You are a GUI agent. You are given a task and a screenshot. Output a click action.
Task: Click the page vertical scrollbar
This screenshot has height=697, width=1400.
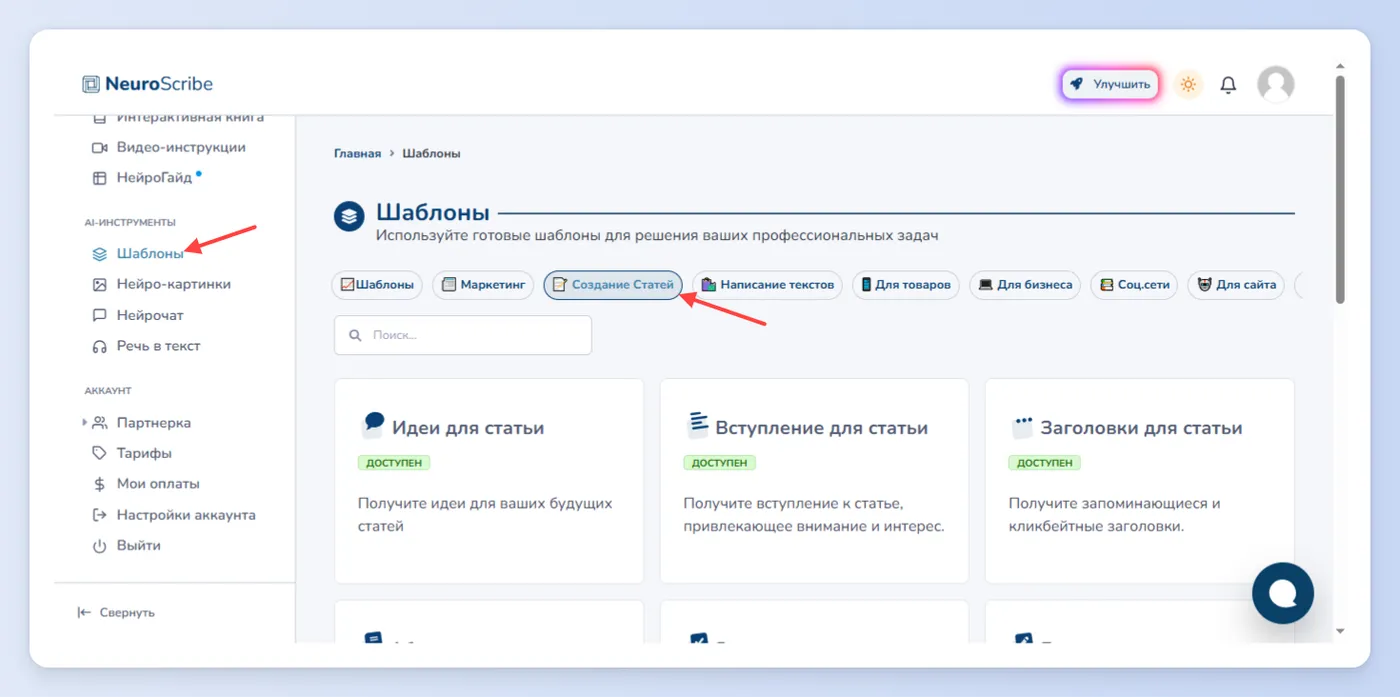click(x=1340, y=190)
